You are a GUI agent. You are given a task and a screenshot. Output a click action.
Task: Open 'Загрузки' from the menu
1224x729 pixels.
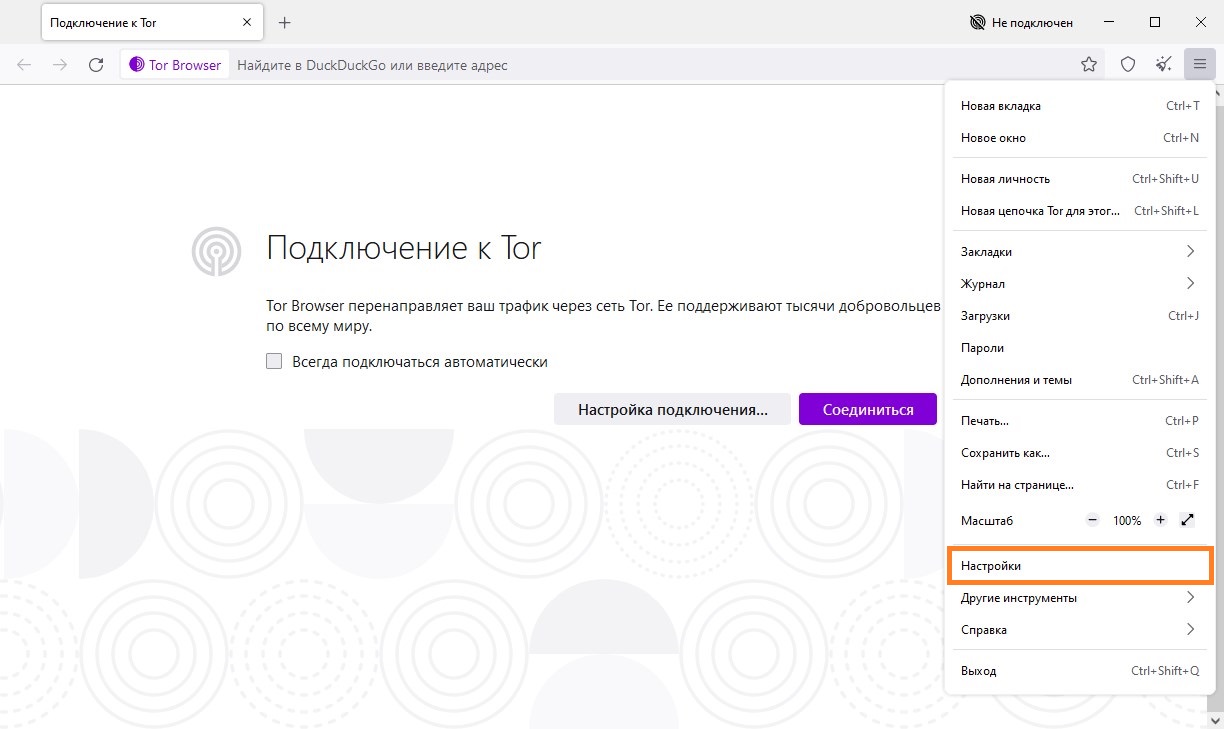[1078, 316]
